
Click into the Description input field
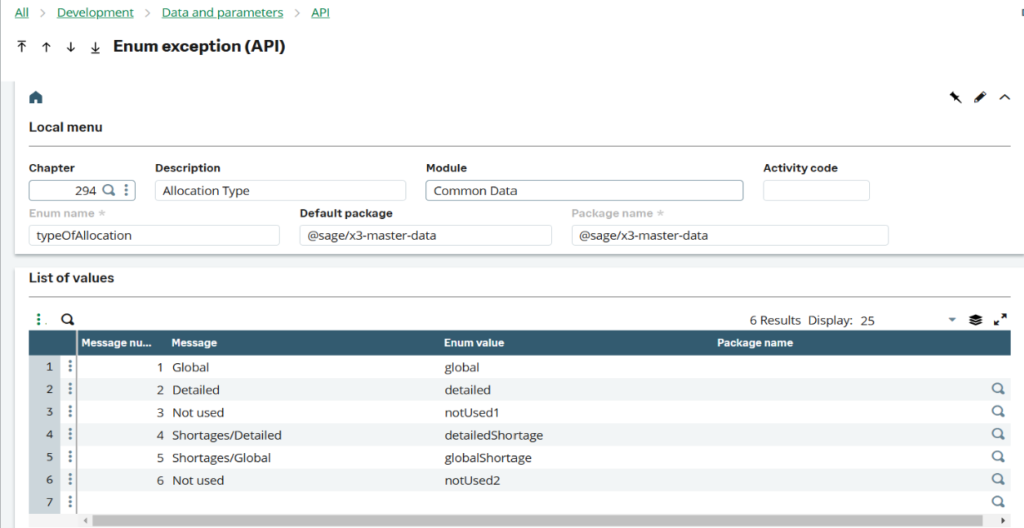(280, 191)
